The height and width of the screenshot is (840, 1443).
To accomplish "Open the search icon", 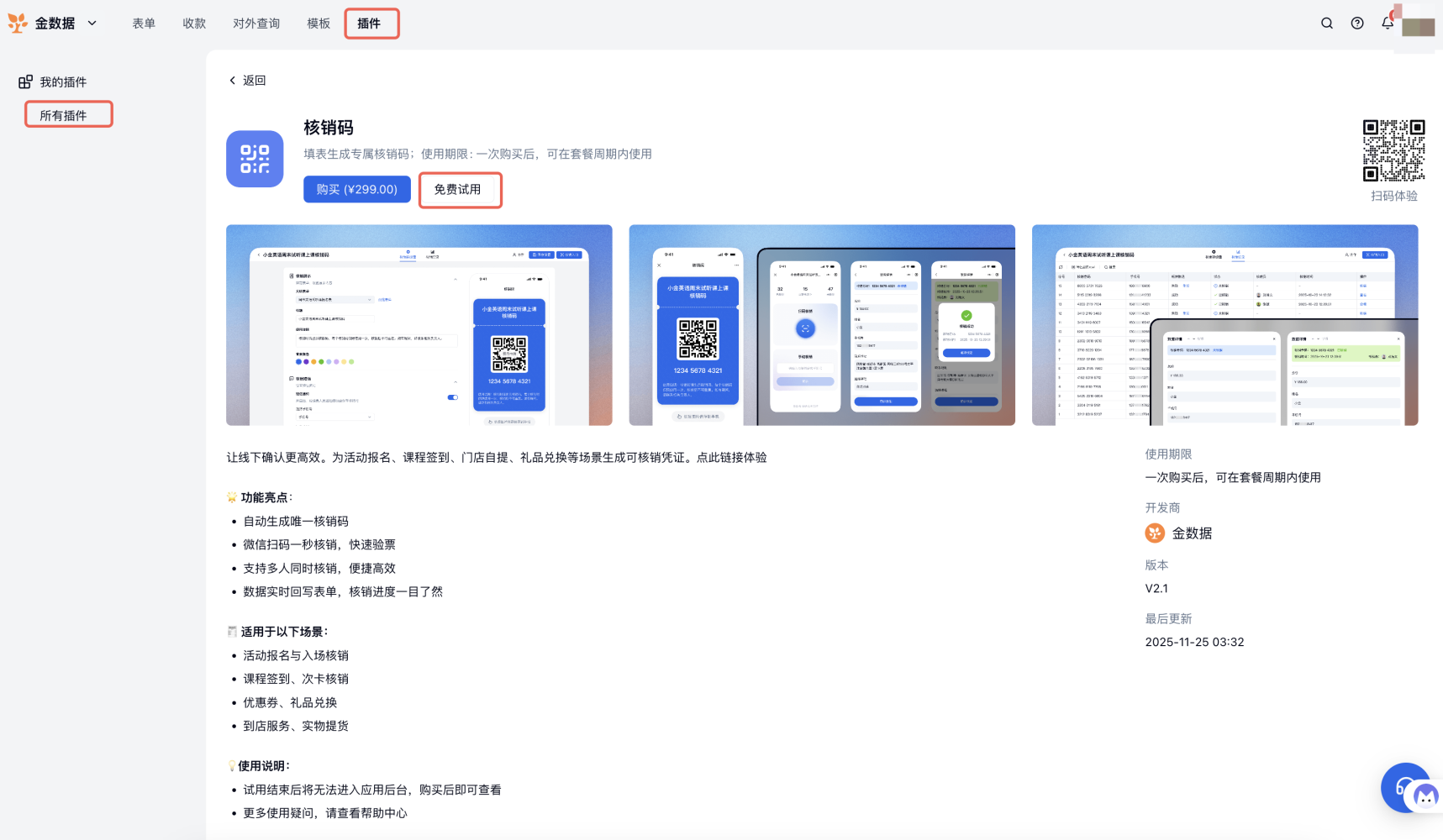I will point(1327,24).
